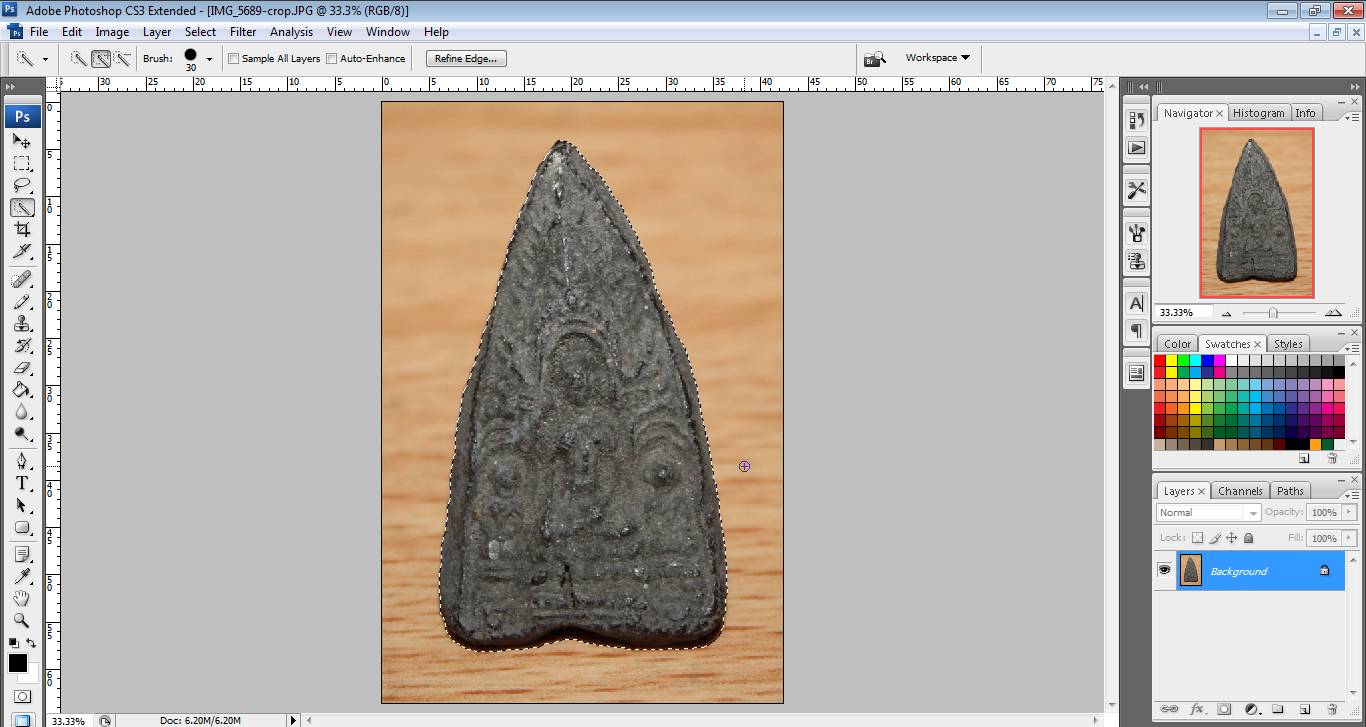This screenshot has width=1366, height=727.
Task: Select the Pen tool
Action: pos(22,461)
